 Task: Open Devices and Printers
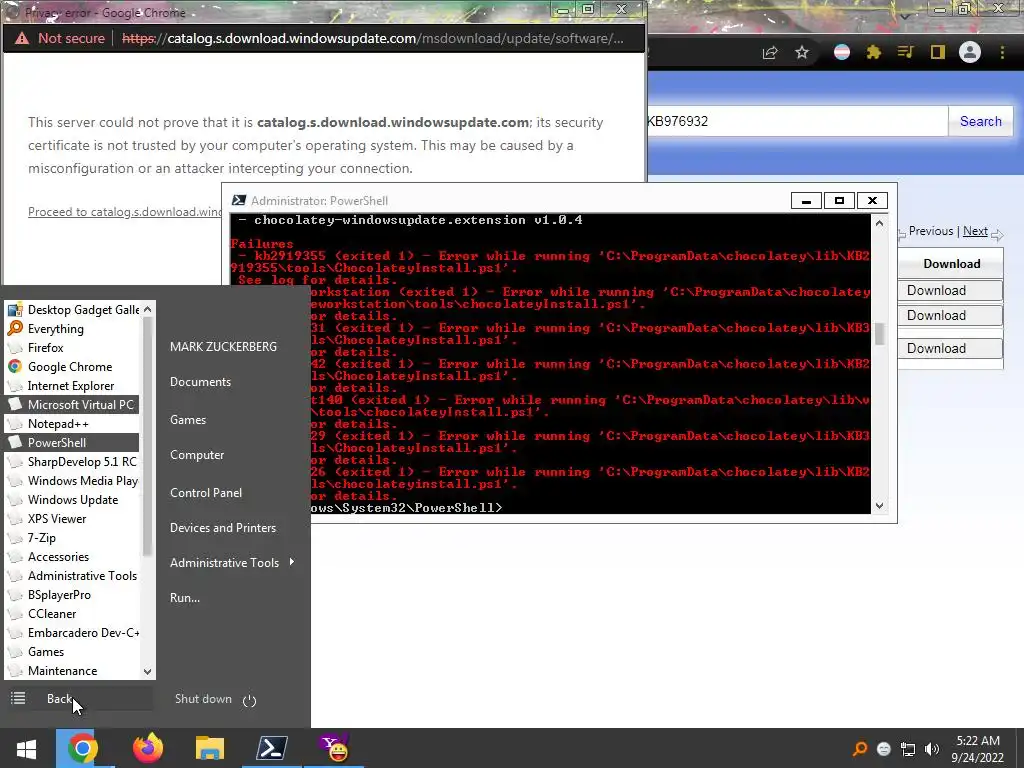223,527
